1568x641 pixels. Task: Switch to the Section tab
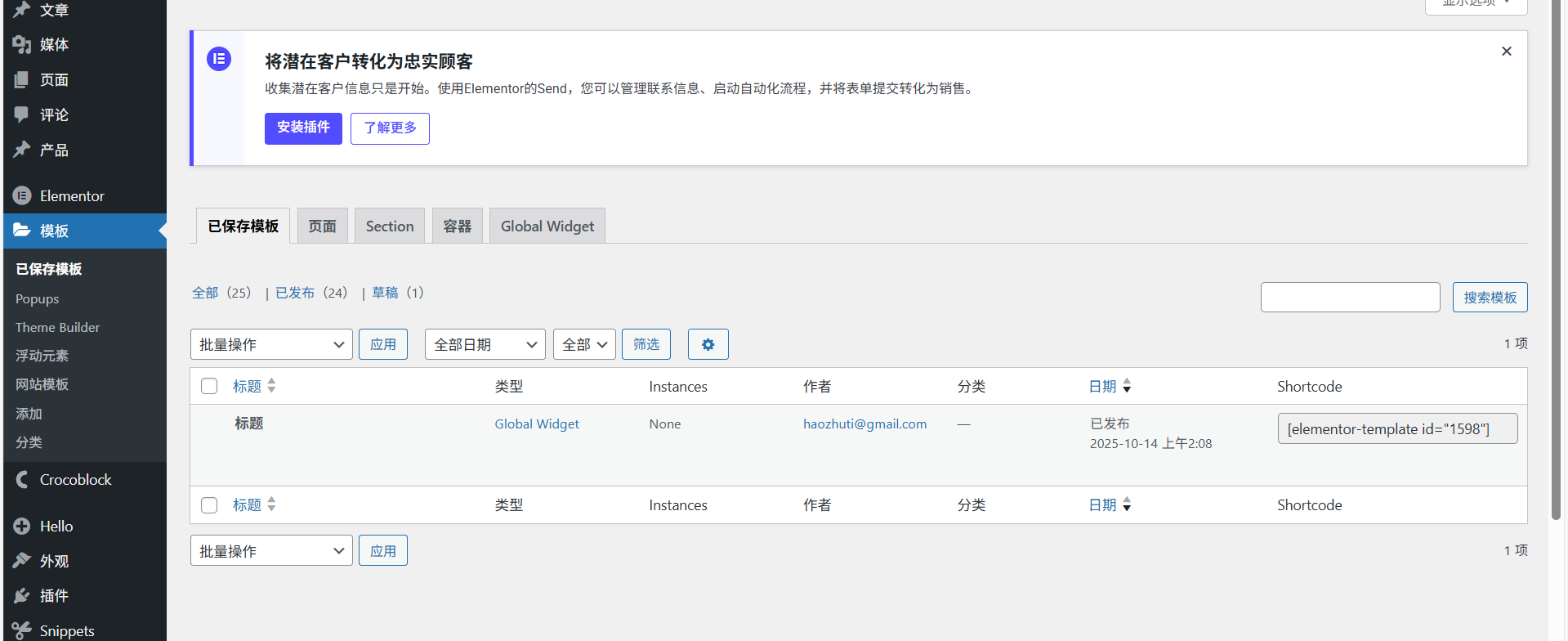389,226
